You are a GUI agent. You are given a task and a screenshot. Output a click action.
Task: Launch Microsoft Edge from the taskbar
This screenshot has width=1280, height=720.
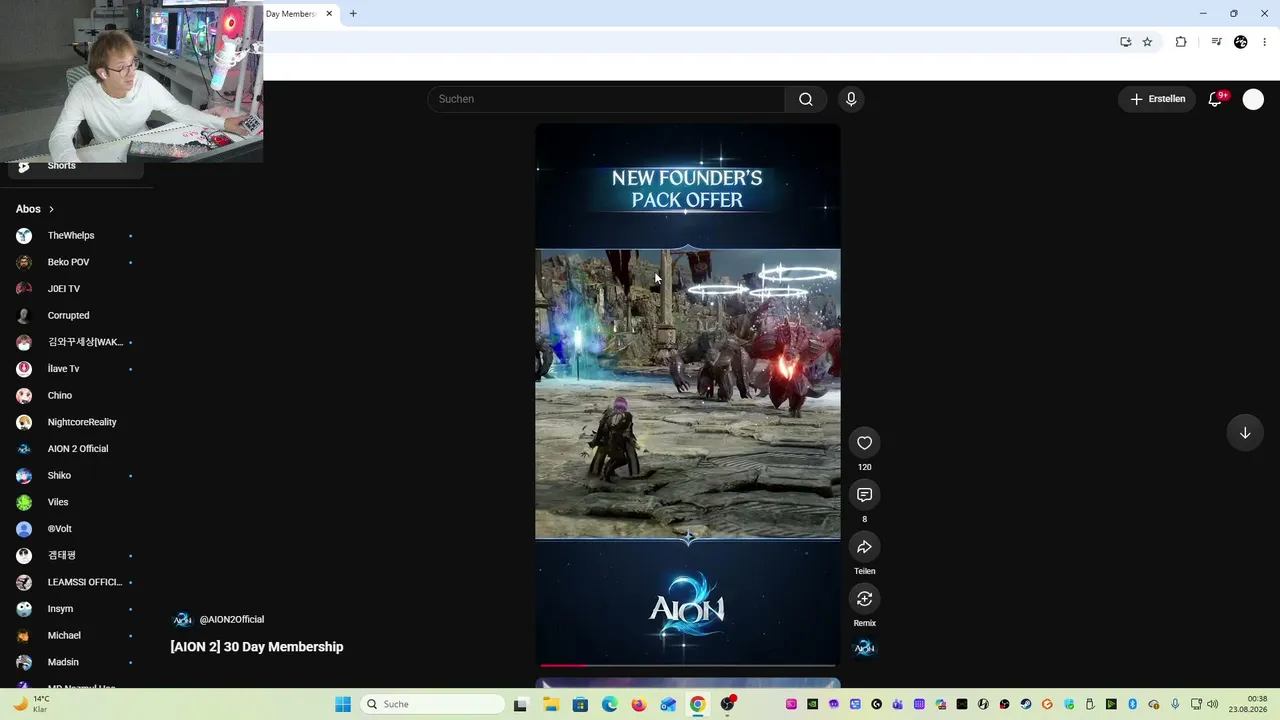tap(610, 704)
